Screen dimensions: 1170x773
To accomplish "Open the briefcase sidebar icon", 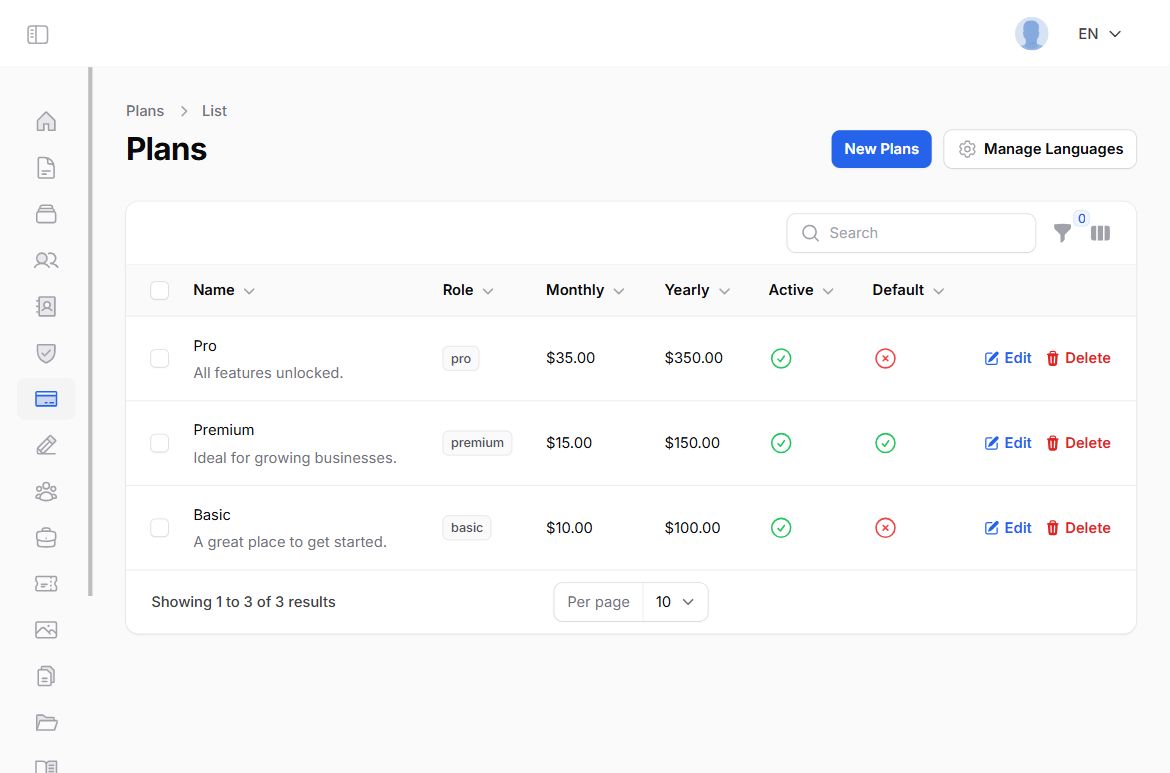I will coord(46,538).
